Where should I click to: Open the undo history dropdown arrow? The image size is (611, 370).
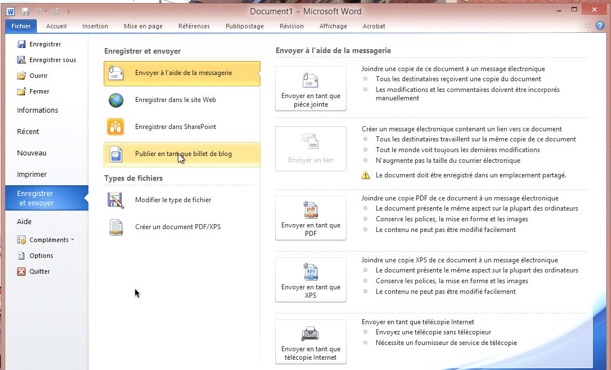click(46, 11)
